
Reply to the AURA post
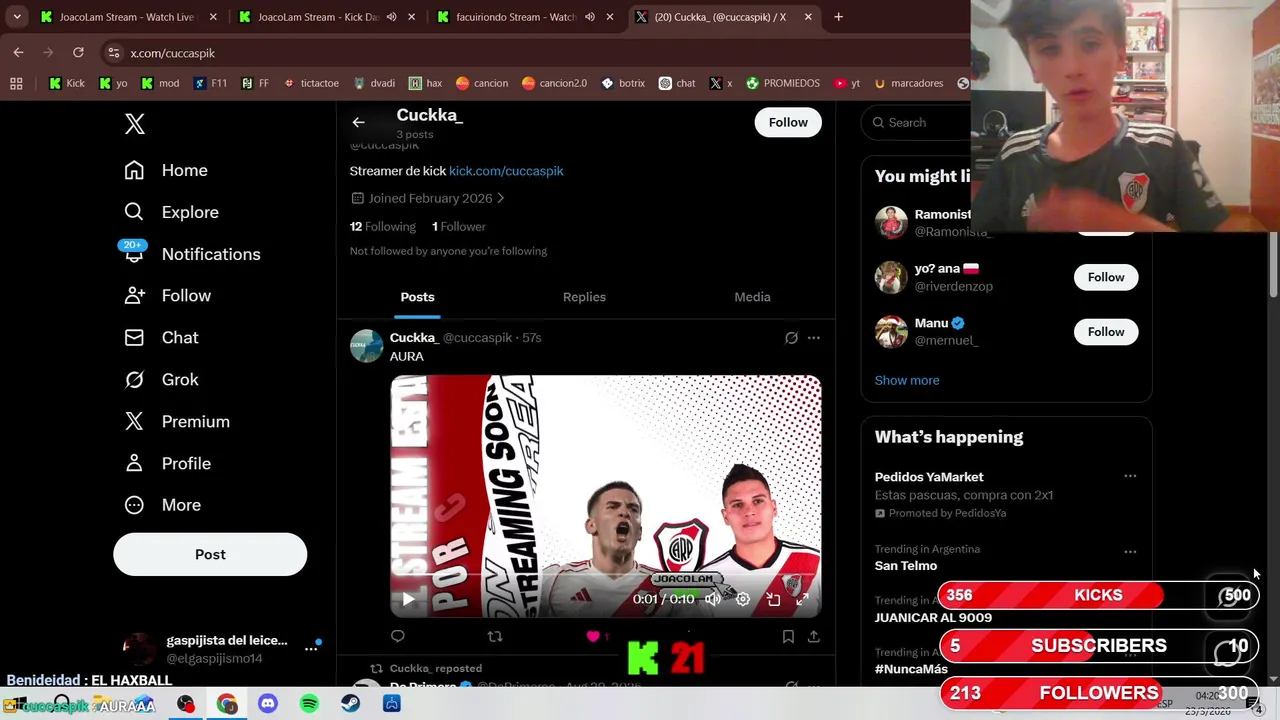(398, 636)
